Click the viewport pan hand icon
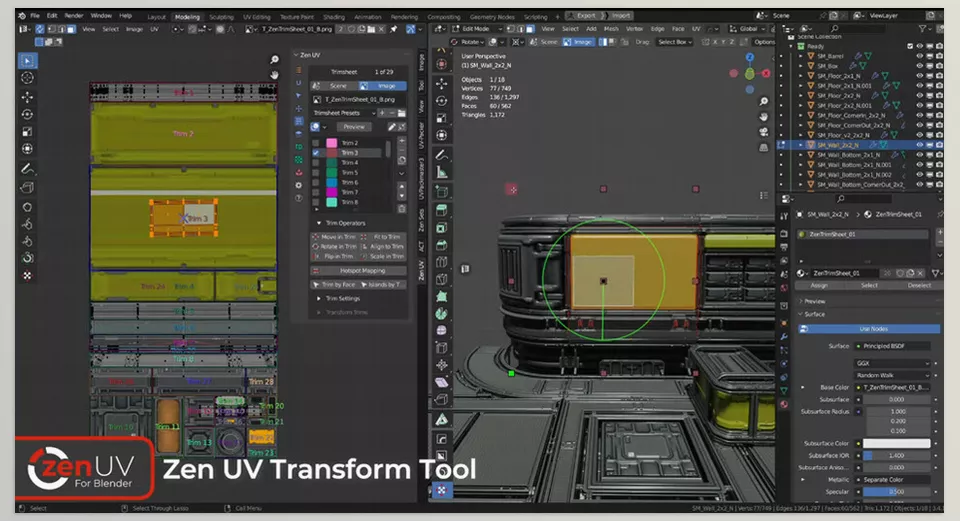 coord(763,116)
